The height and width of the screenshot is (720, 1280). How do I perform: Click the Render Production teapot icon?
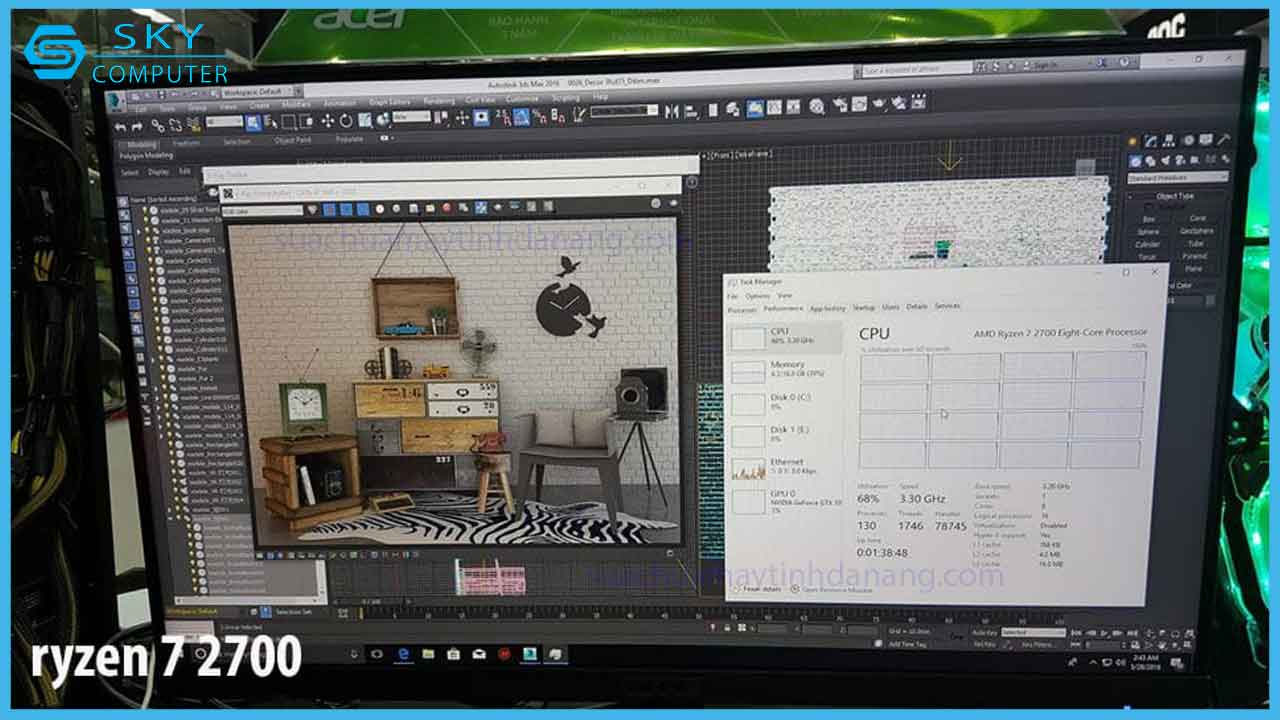click(878, 103)
